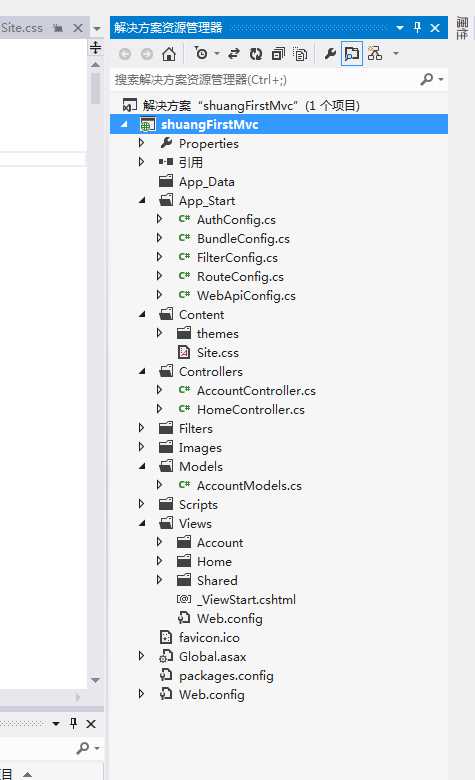Viewport: 475px width, 780px height.
Task: Expand the 引用 references node
Action: [x=141, y=162]
